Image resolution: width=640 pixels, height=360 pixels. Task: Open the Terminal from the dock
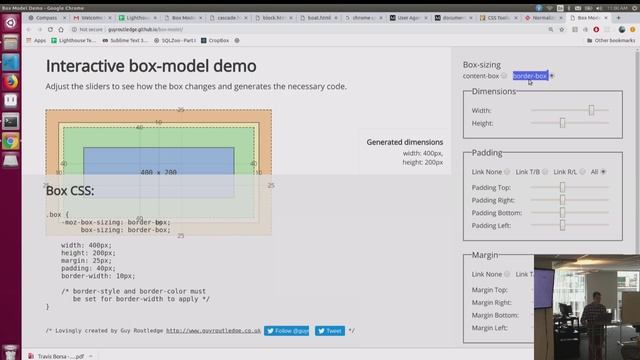(11, 121)
